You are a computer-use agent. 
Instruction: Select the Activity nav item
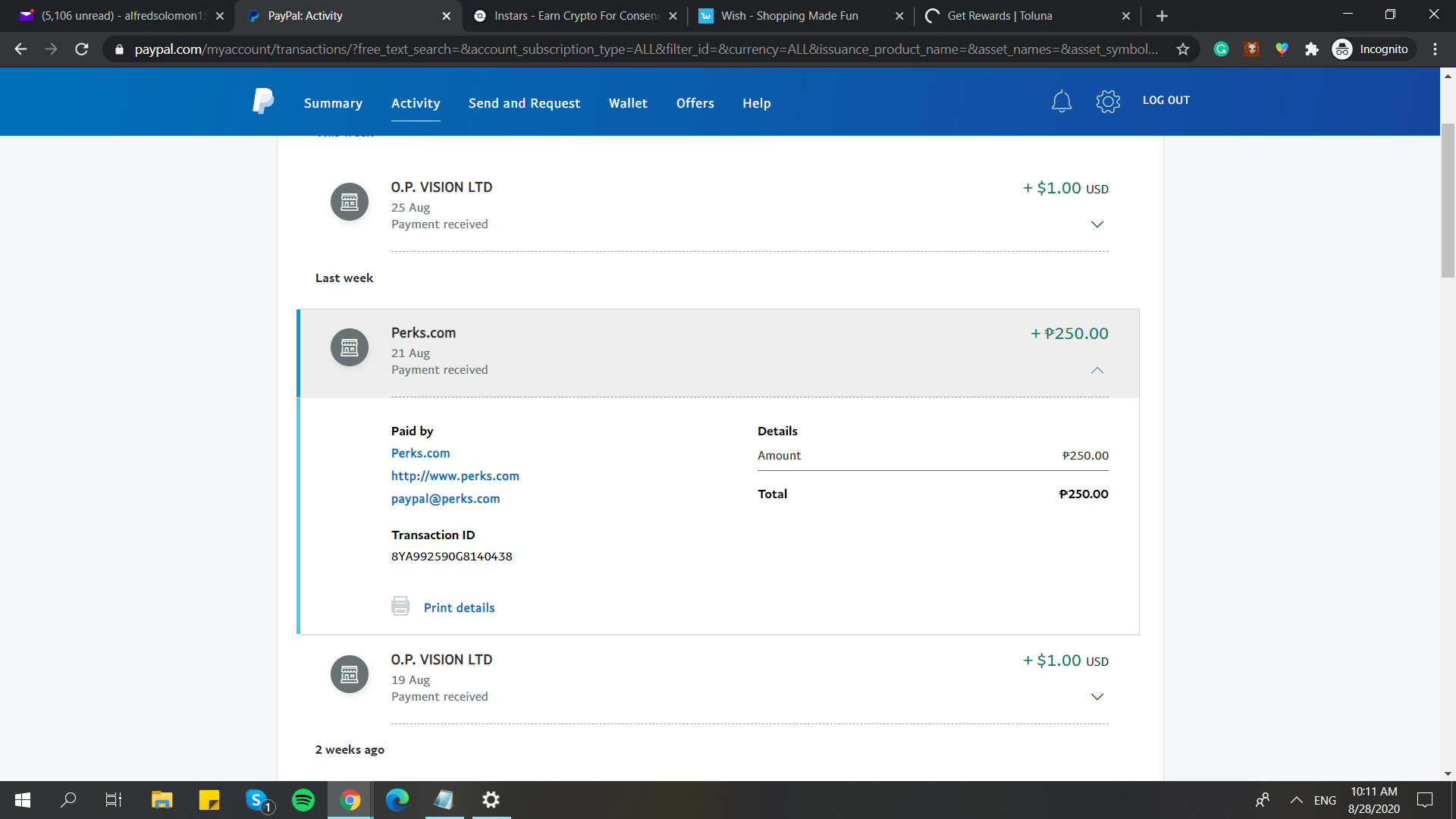[x=416, y=103]
